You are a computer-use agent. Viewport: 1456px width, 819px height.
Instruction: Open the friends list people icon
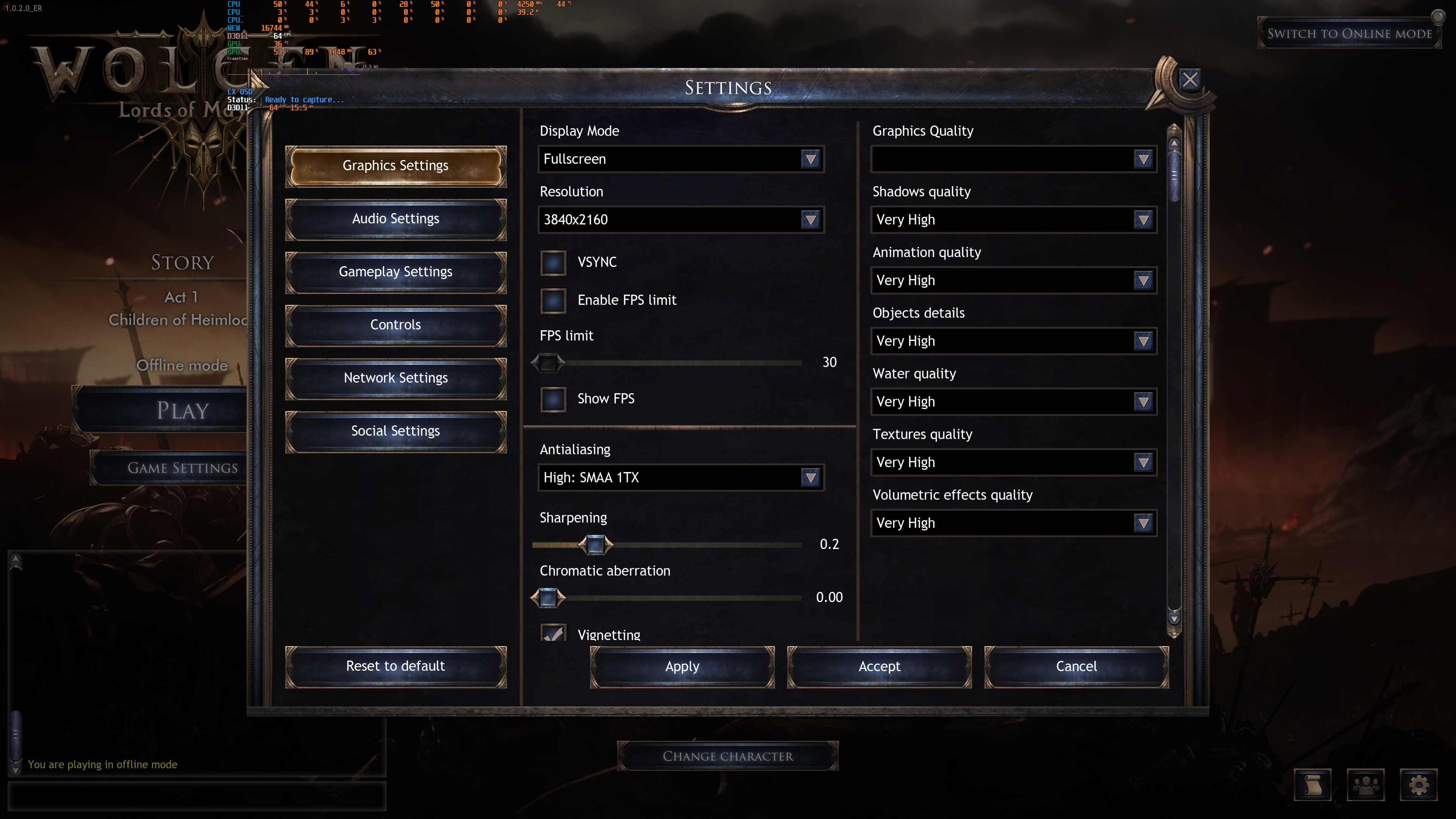(x=1365, y=784)
